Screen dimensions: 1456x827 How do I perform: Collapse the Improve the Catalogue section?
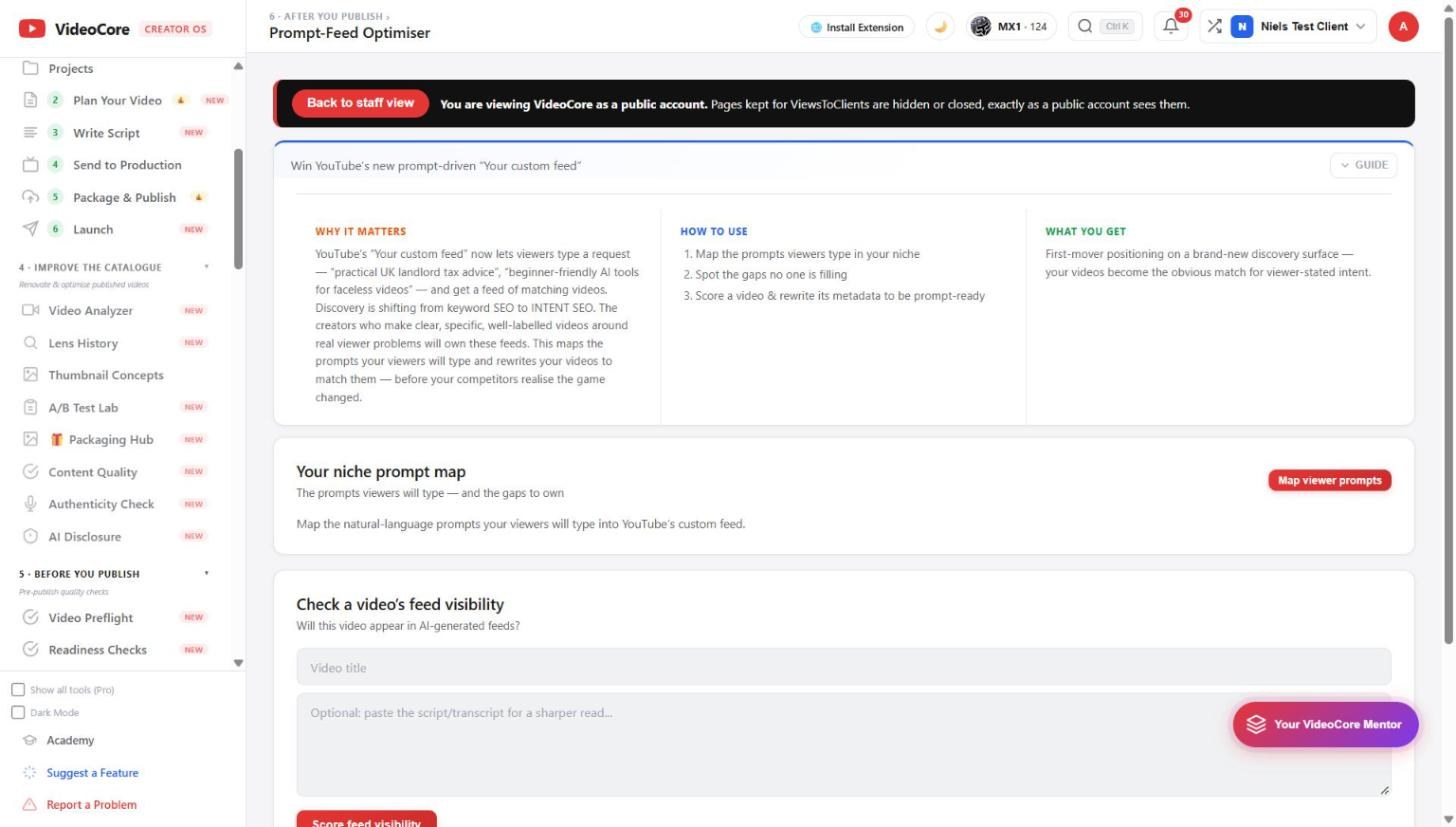click(x=207, y=267)
